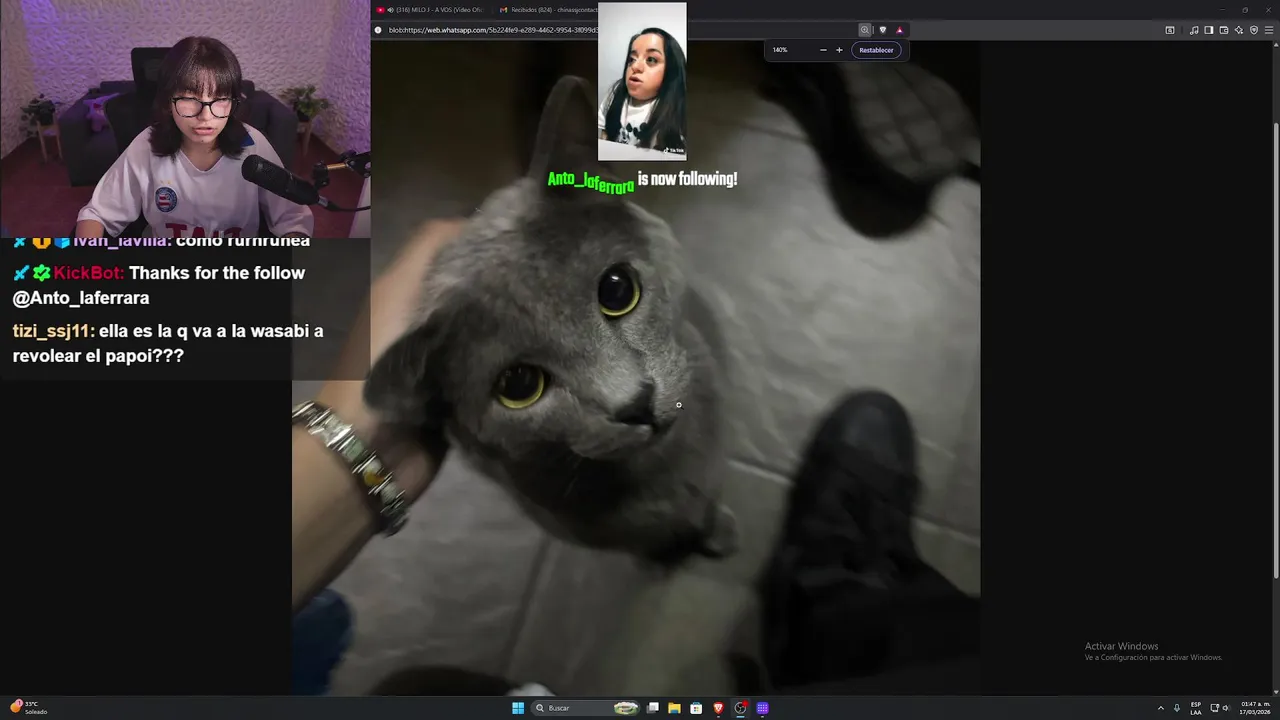1280x720 pixels.
Task: Open the screenshot tool icon in browser toolbar
Action: (1170, 30)
